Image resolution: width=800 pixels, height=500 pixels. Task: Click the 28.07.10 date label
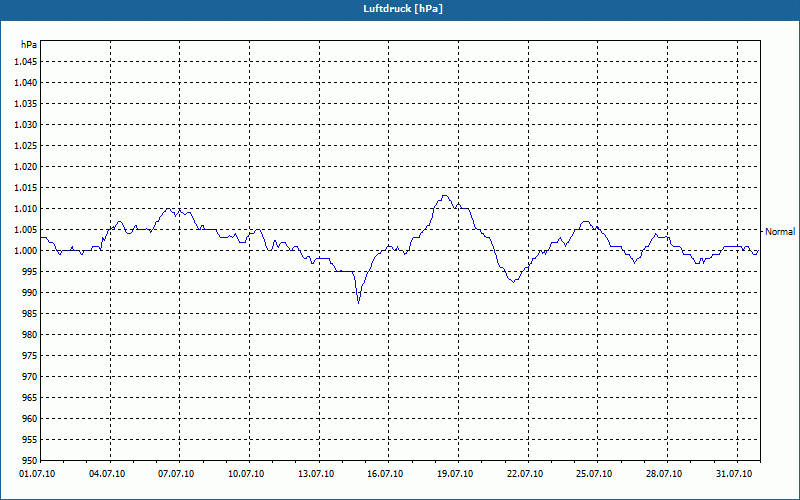pyautogui.click(x=664, y=474)
